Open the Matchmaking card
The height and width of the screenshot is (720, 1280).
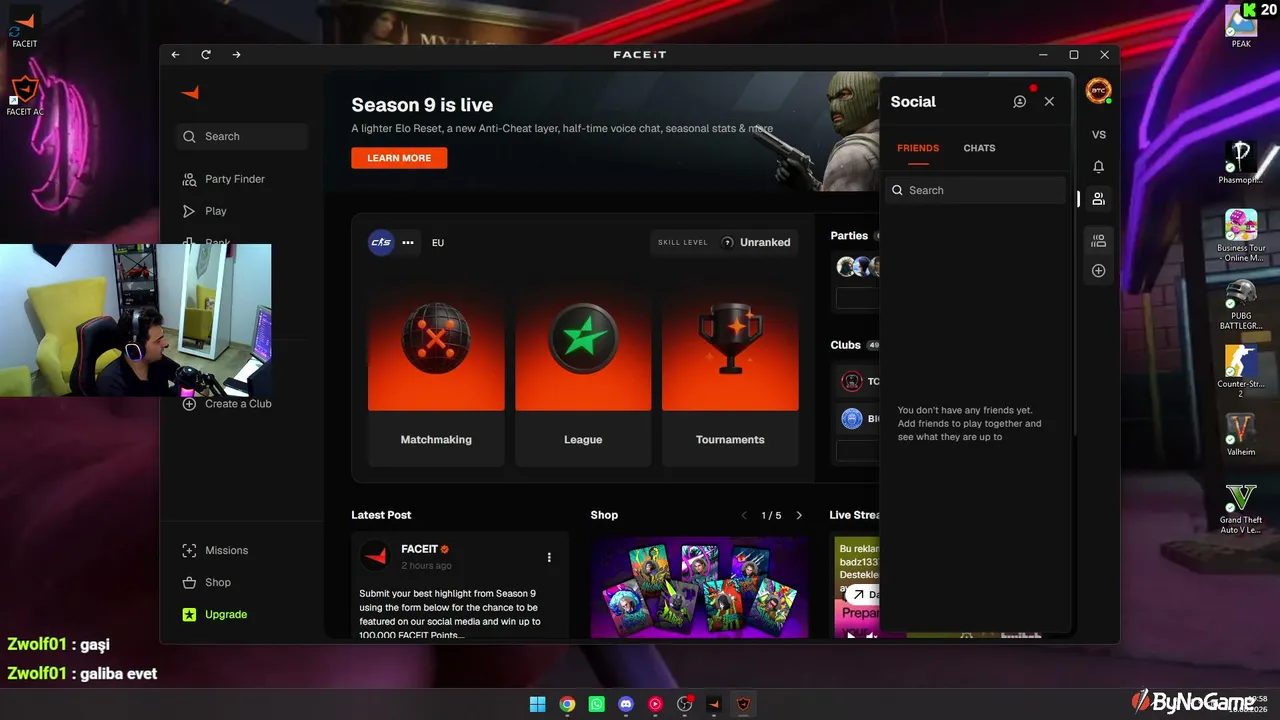(436, 379)
